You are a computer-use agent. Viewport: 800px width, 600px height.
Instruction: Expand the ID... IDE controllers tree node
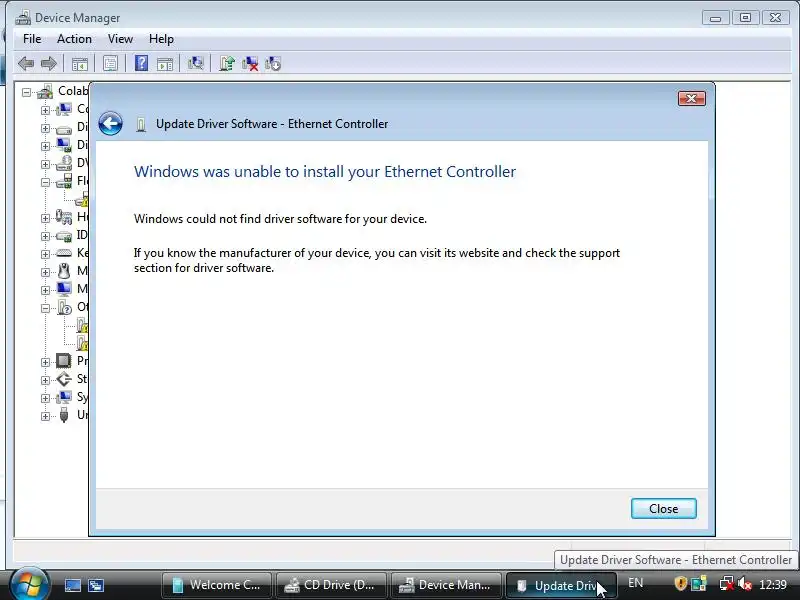coord(45,236)
